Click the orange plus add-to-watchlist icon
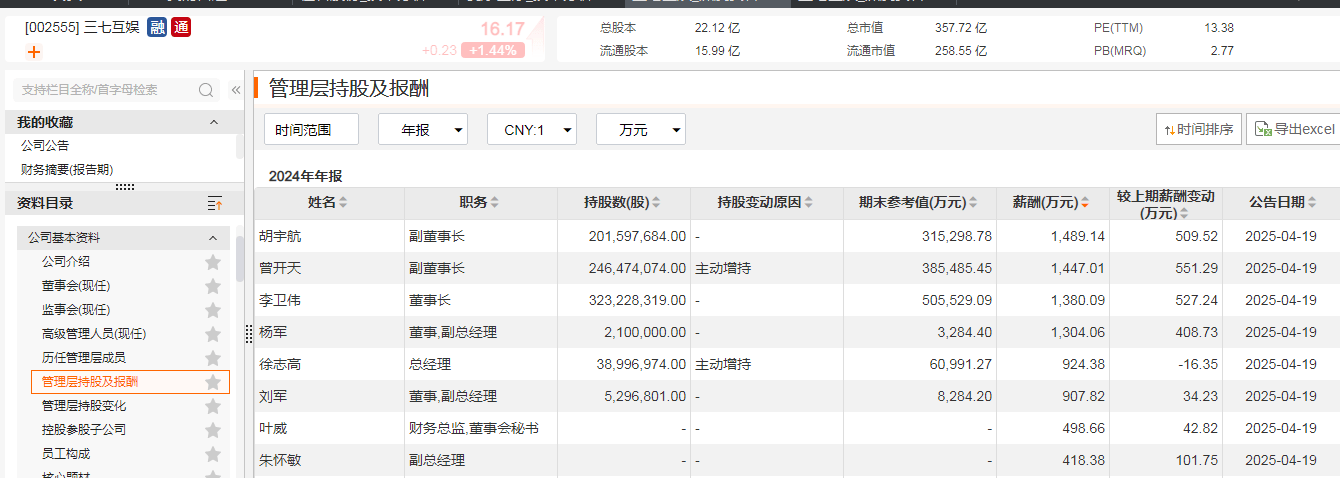The width and height of the screenshot is (1340, 478). click(x=34, y=52)
